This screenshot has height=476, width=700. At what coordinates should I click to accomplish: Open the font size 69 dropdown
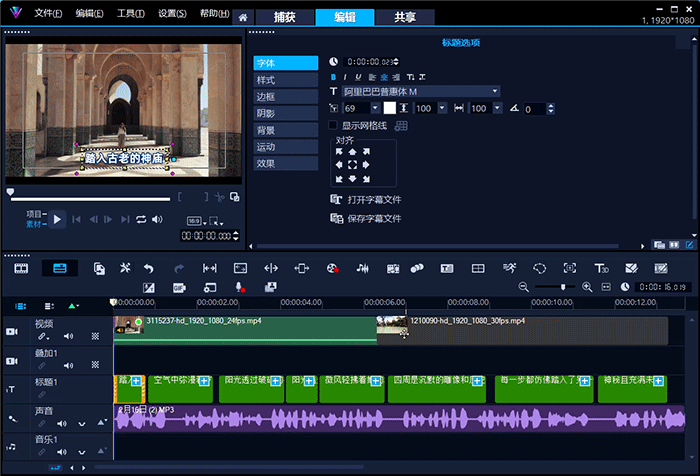coord(375,108)
